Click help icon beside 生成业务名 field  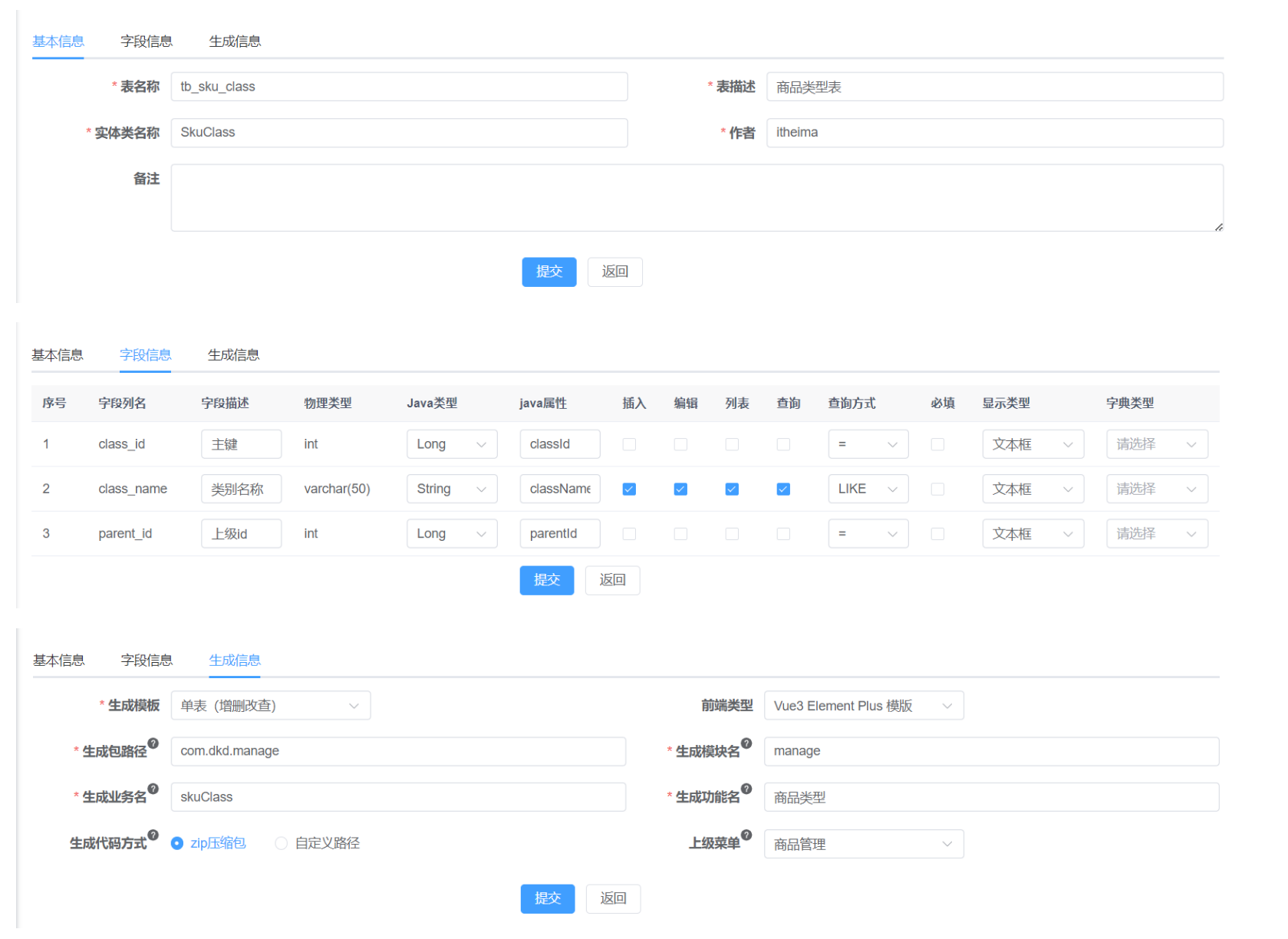pyautogui.click(x=154, y=788)
